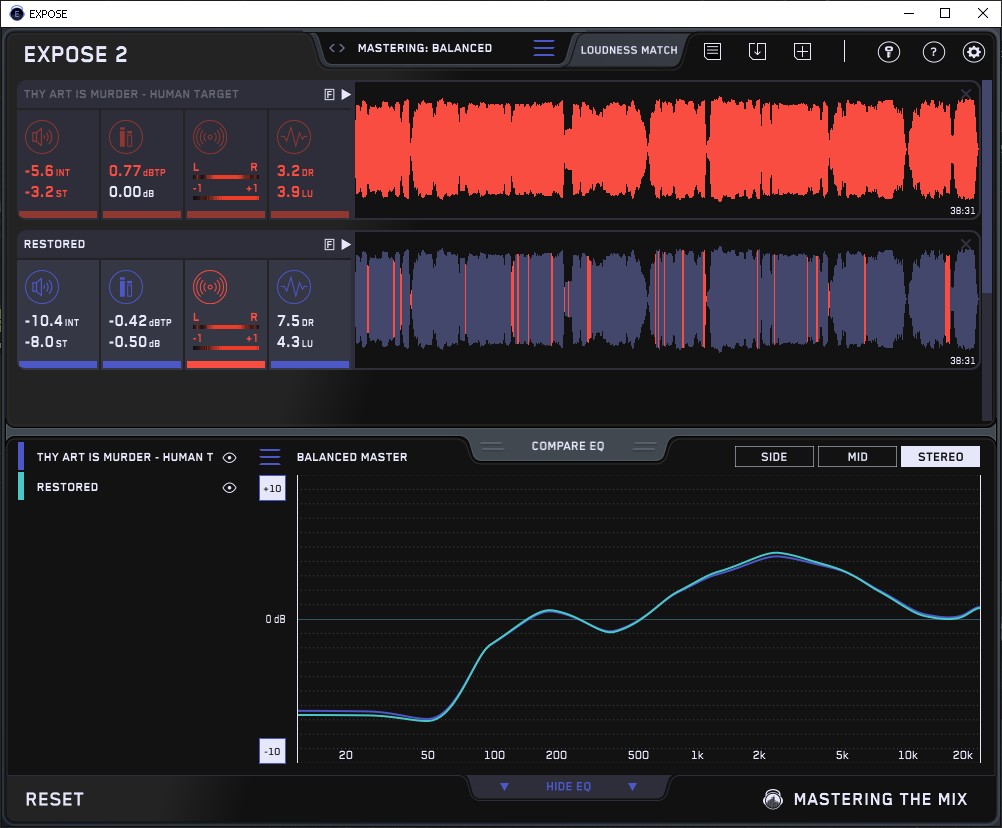Open the Balanced Master EQ reference menu
This screenshot has height=828, width=1002.
270,457
